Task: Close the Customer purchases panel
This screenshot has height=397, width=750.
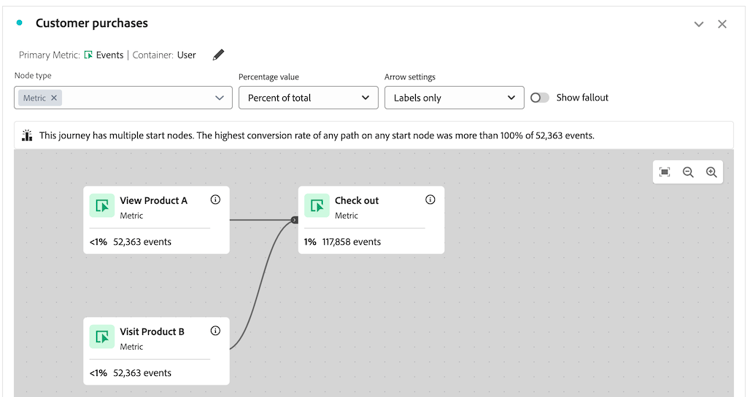Action: click(722, 24)
